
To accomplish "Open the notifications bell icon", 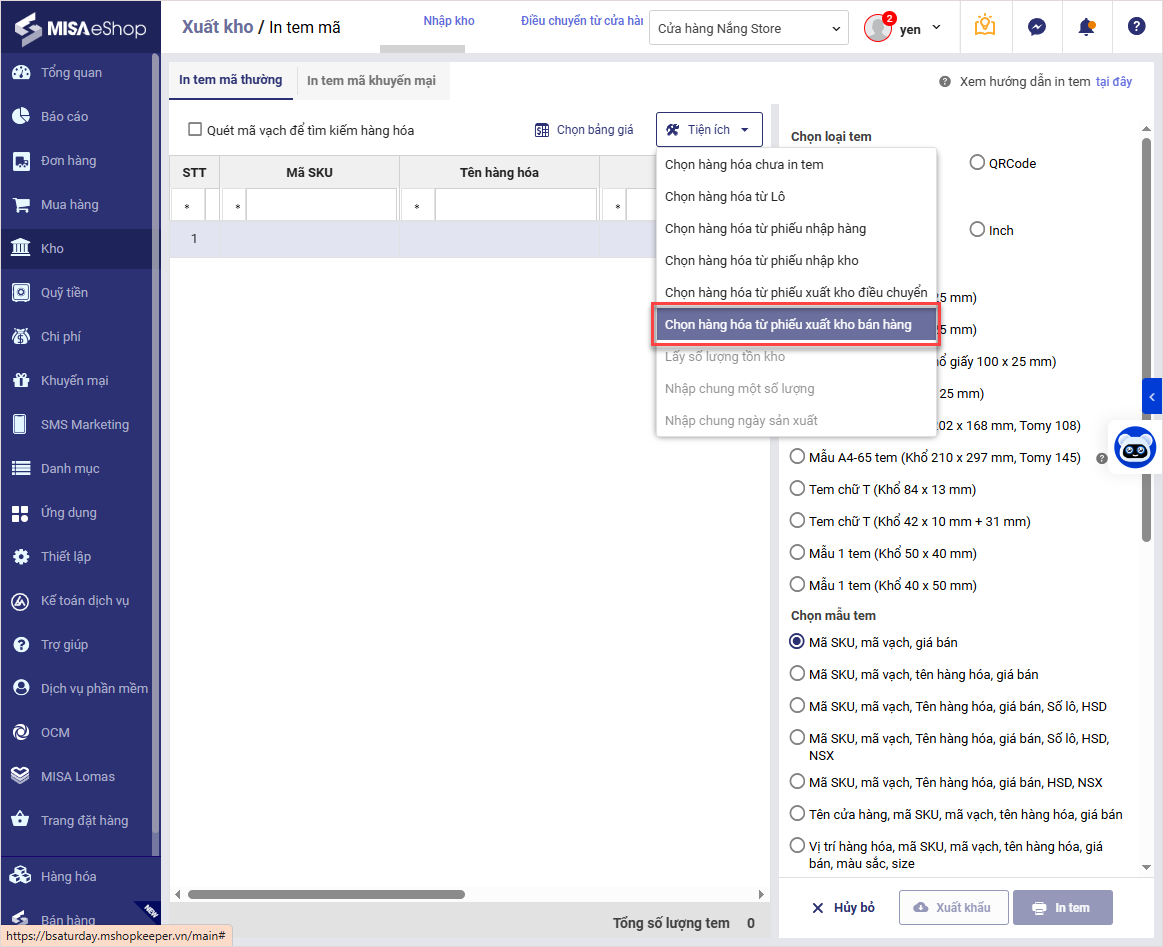I will [x=1087, y=27].
